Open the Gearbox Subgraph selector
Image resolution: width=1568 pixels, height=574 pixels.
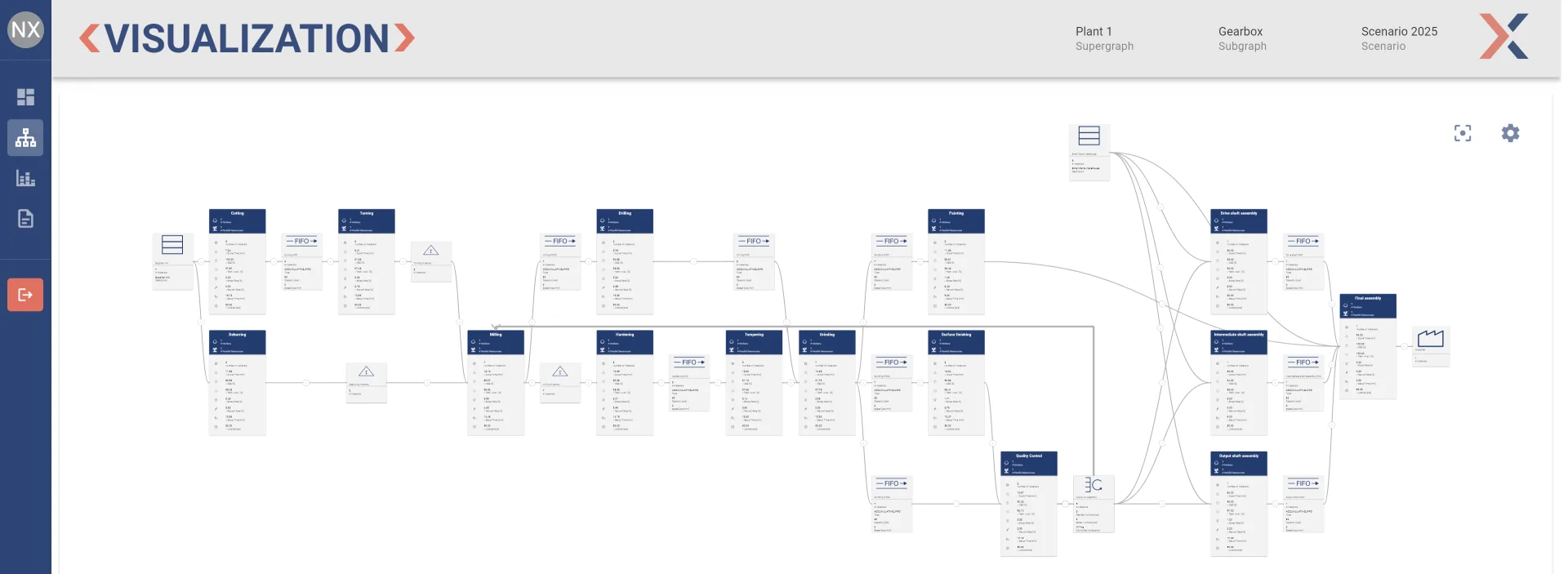click(x=1241, y=38)
